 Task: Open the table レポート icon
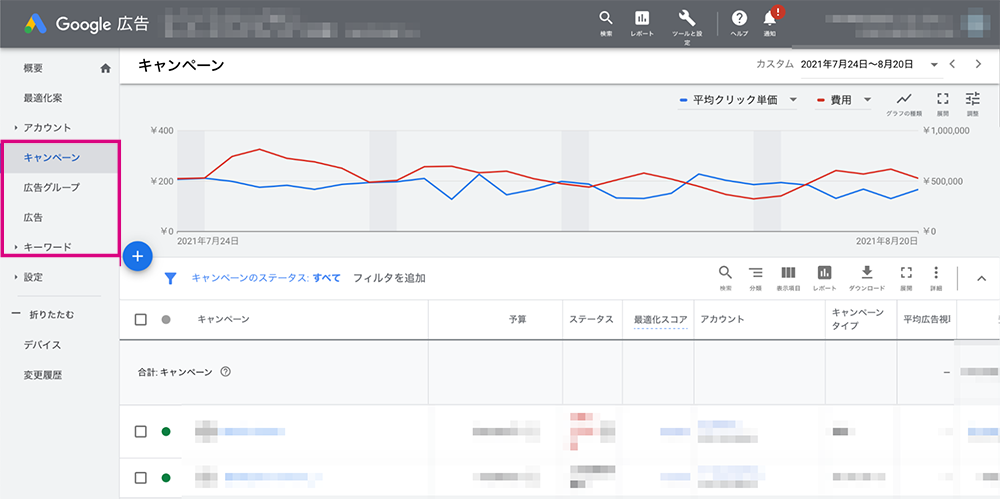point(825,273)
